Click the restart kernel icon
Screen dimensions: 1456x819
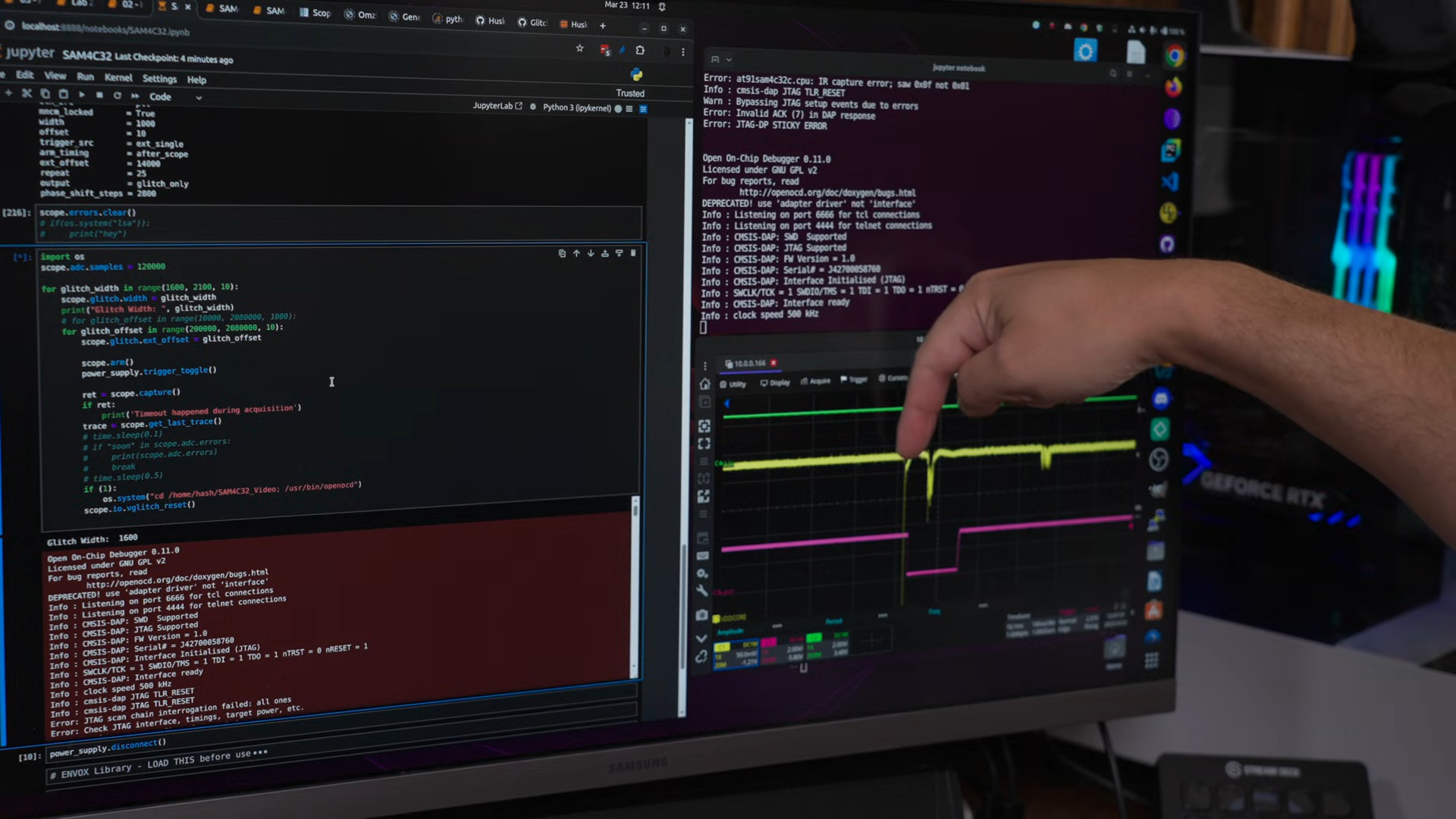(118, 96)
